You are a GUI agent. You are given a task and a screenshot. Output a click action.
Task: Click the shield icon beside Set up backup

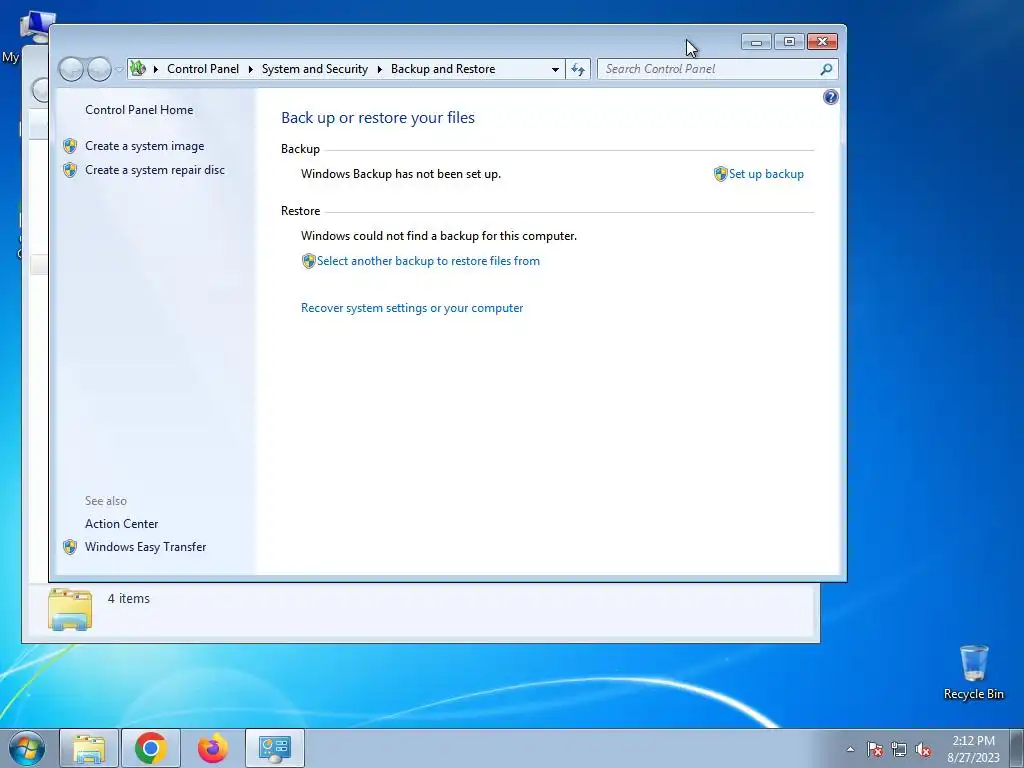[720, 174]
